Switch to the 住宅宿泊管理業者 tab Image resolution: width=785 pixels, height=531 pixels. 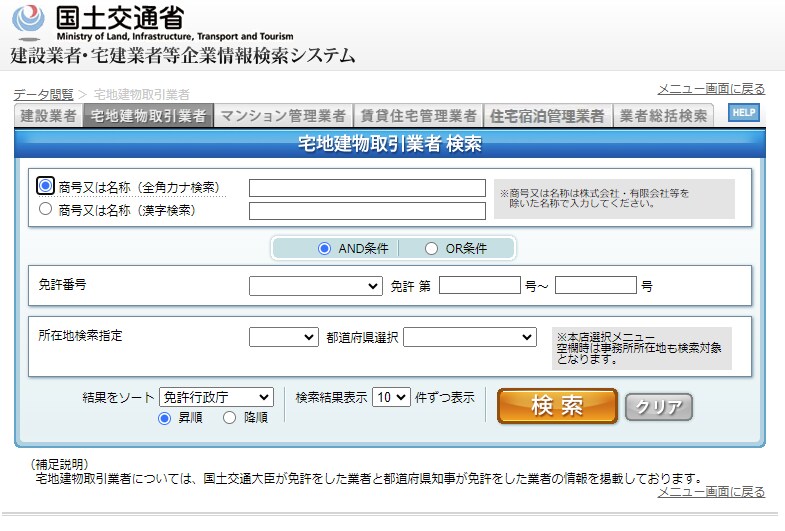coord(547,116)
